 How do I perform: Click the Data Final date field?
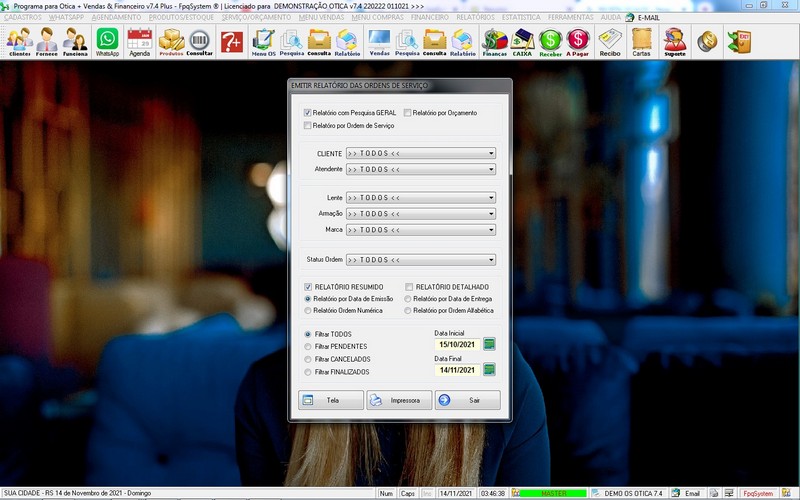click(457, 370)
